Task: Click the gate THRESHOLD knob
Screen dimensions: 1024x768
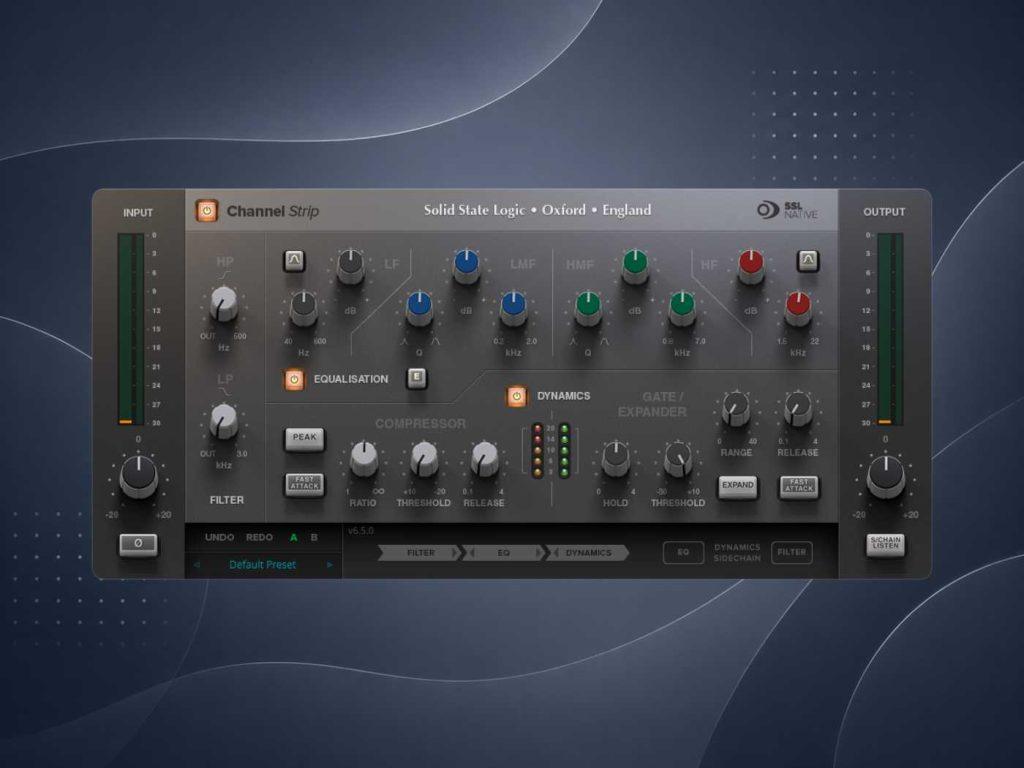Action: 678,459
